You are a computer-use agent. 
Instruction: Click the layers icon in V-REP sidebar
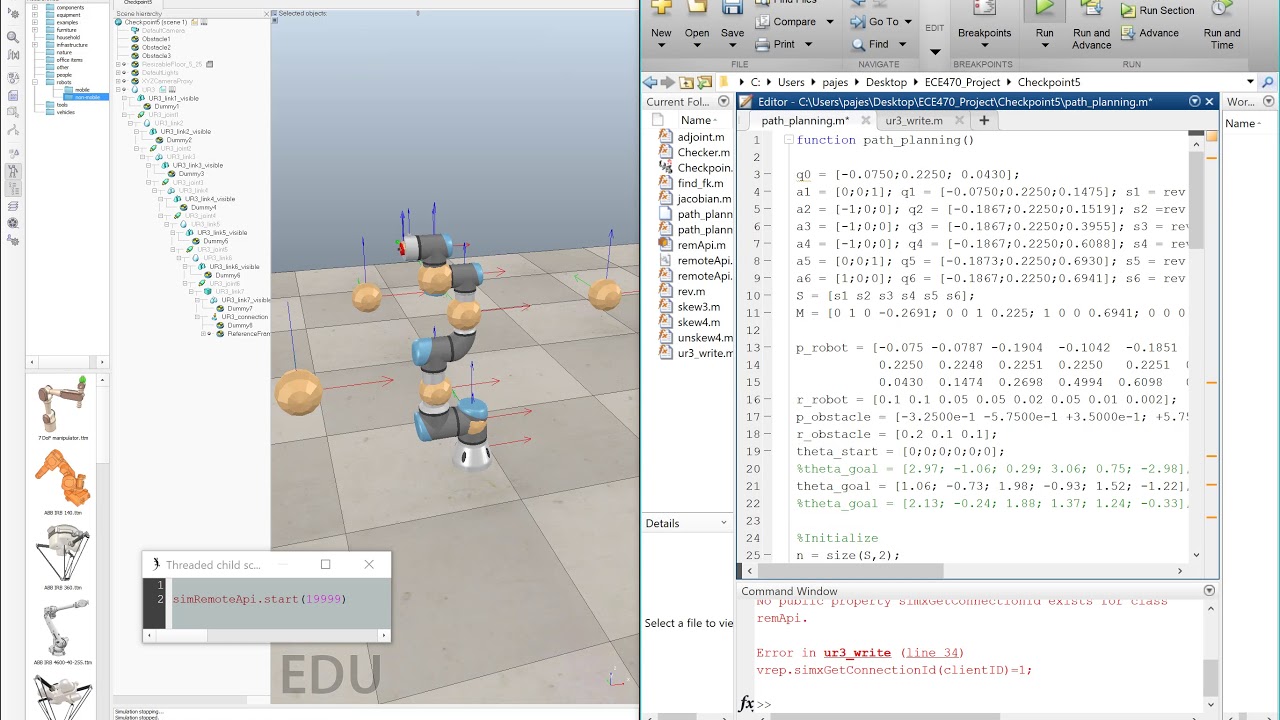pyautogui.click(x=13, y=206)
